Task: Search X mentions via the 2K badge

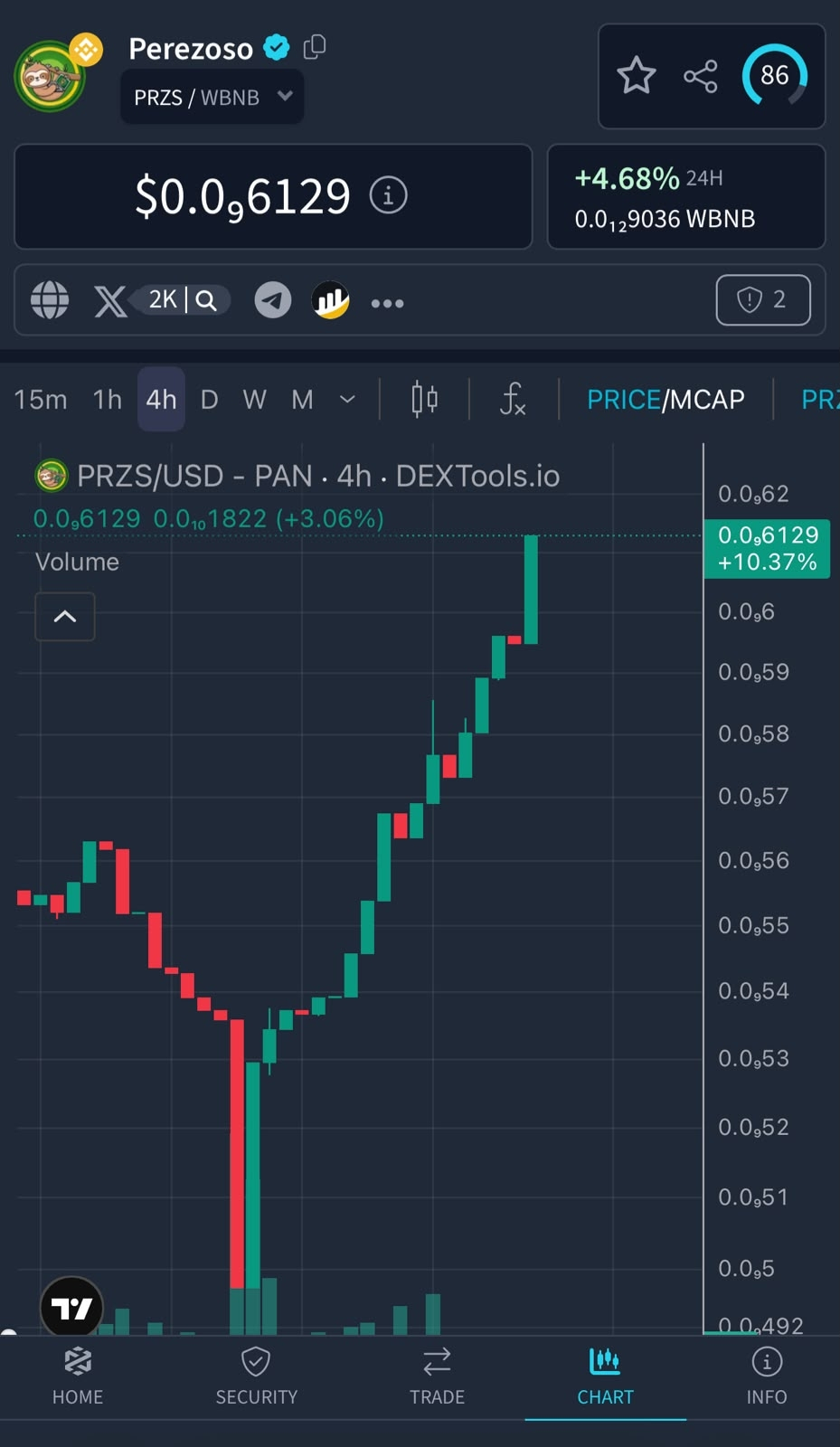Action: 183,299
